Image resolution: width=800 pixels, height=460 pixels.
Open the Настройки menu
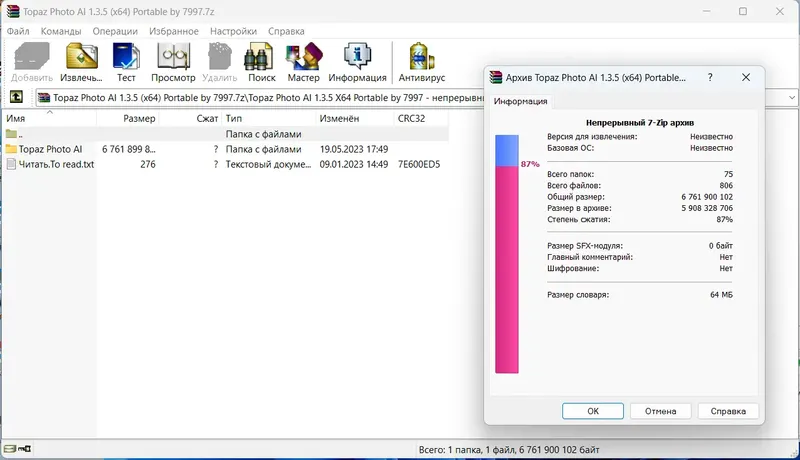[233, 31]
